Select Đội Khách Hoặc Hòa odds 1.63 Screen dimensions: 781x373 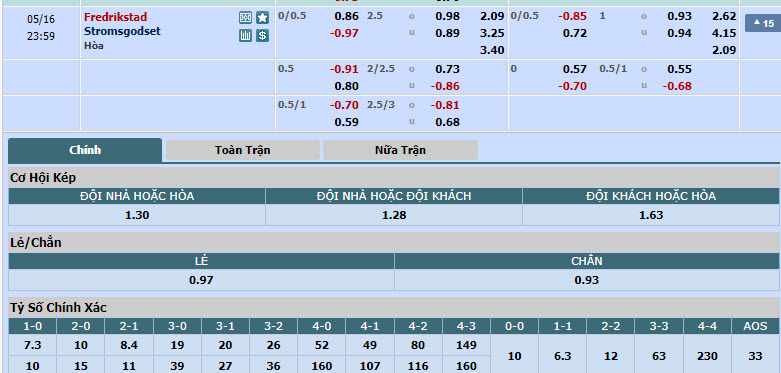(x=651, y=215)
